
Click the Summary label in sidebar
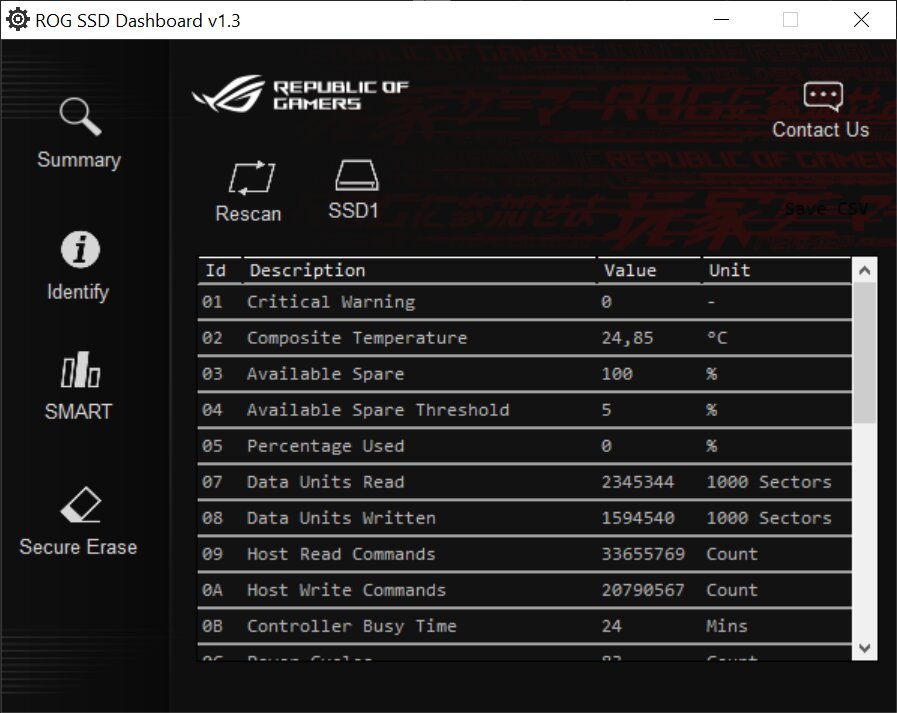click(79, 160)
